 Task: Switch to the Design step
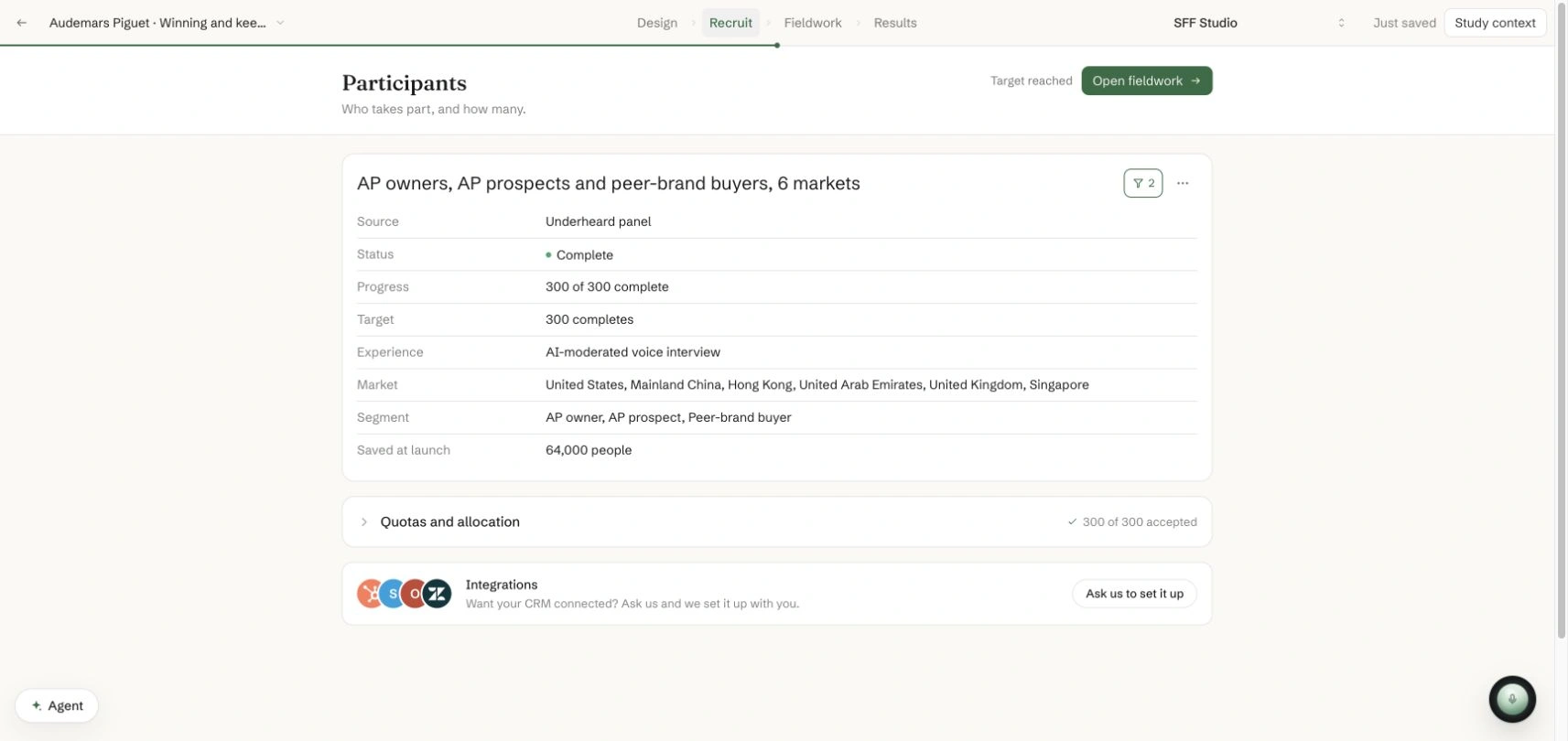[x=657, y=23]
